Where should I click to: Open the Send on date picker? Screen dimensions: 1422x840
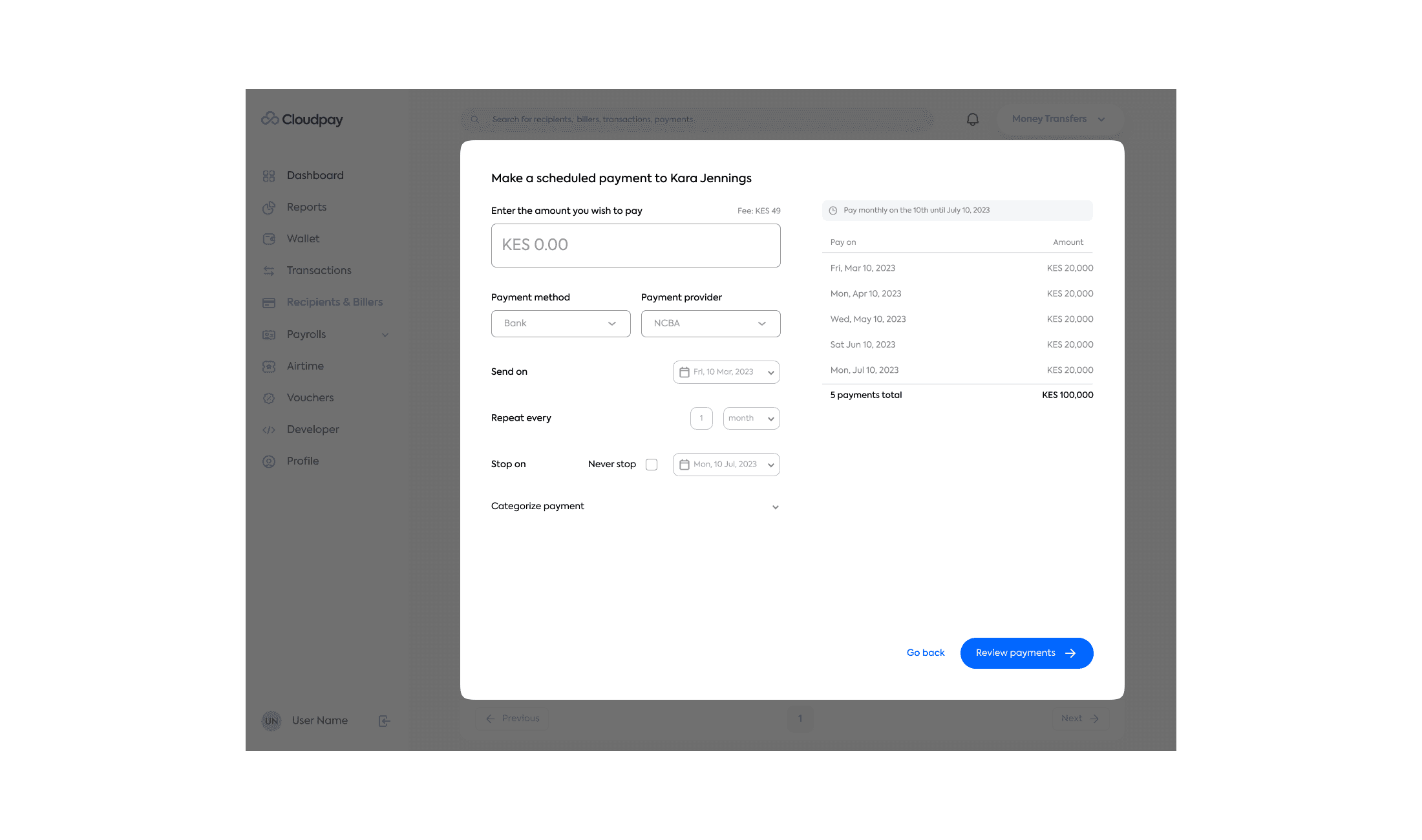pyautogui.click(x=726, y=372)
